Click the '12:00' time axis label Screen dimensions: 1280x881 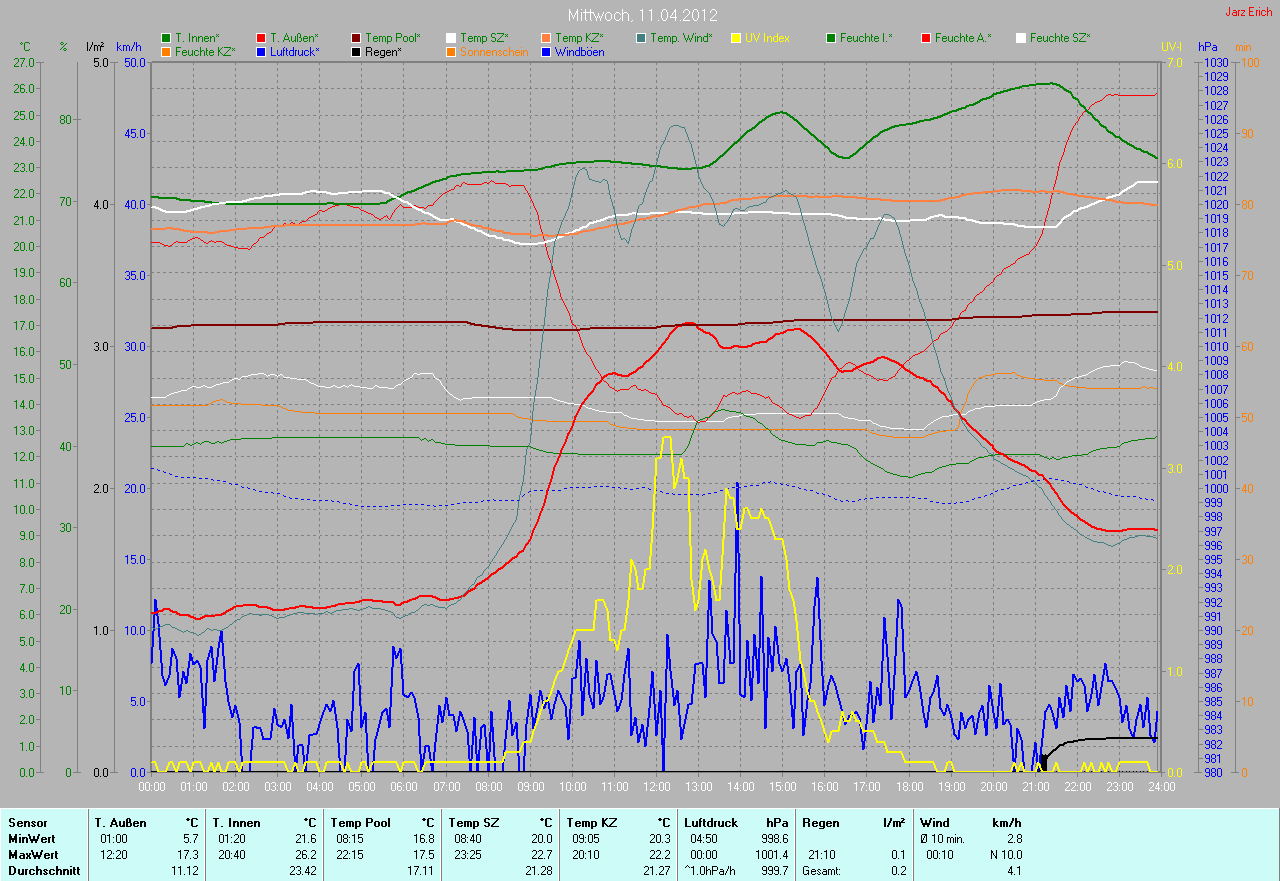[657, 787]
